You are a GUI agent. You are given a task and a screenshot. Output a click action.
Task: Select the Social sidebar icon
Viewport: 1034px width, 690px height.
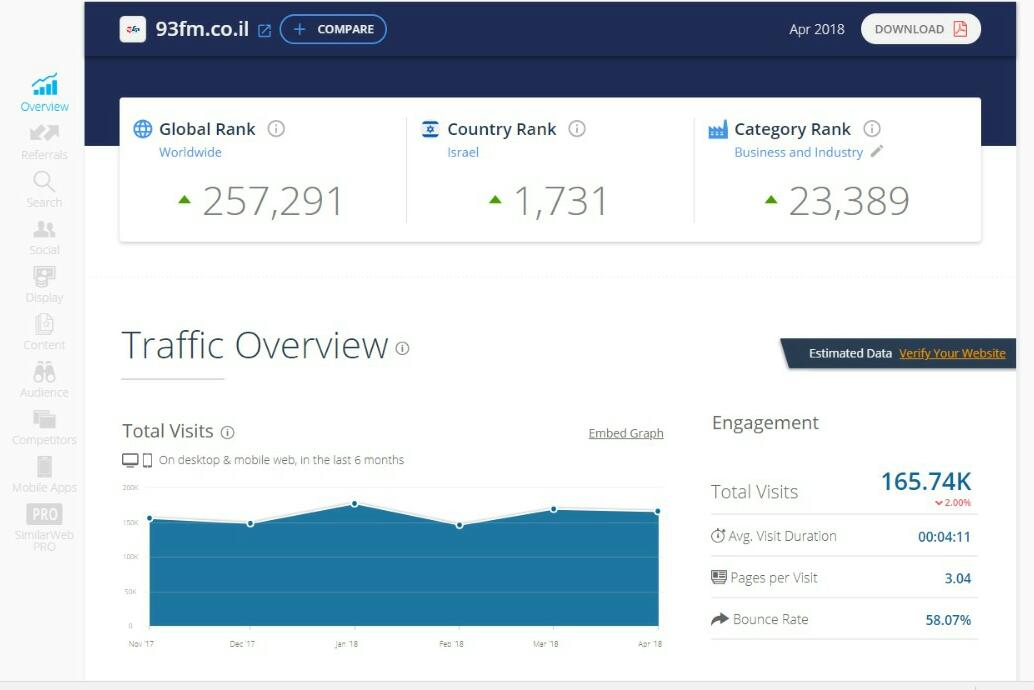tap(44, 229)
